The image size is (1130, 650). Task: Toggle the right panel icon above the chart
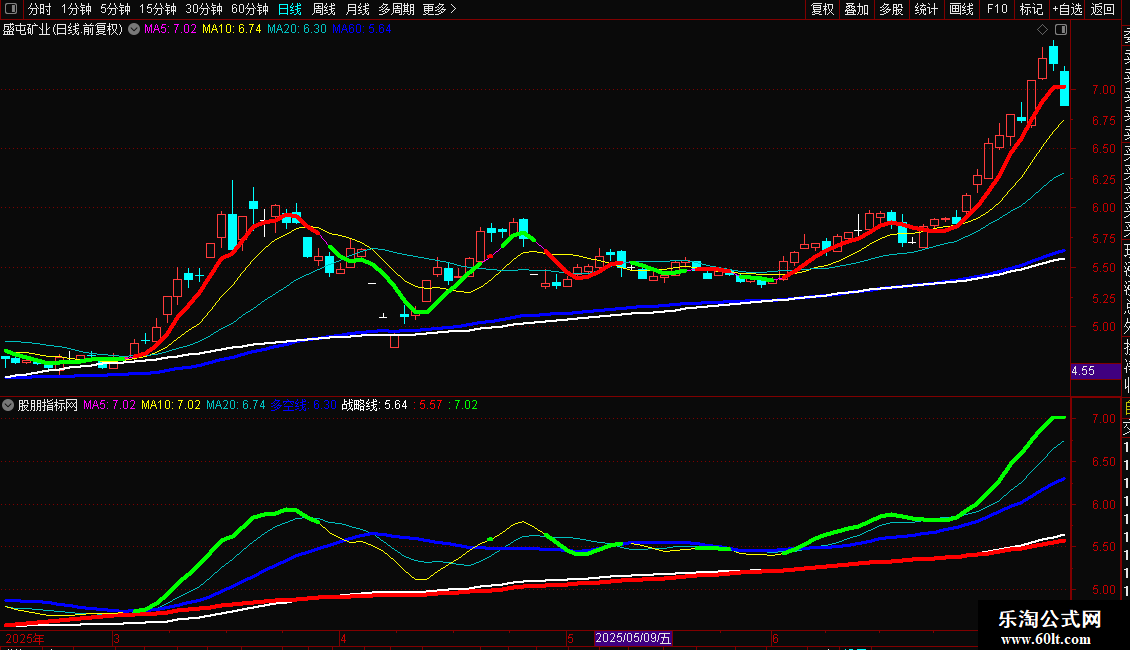click(1061, 30)
